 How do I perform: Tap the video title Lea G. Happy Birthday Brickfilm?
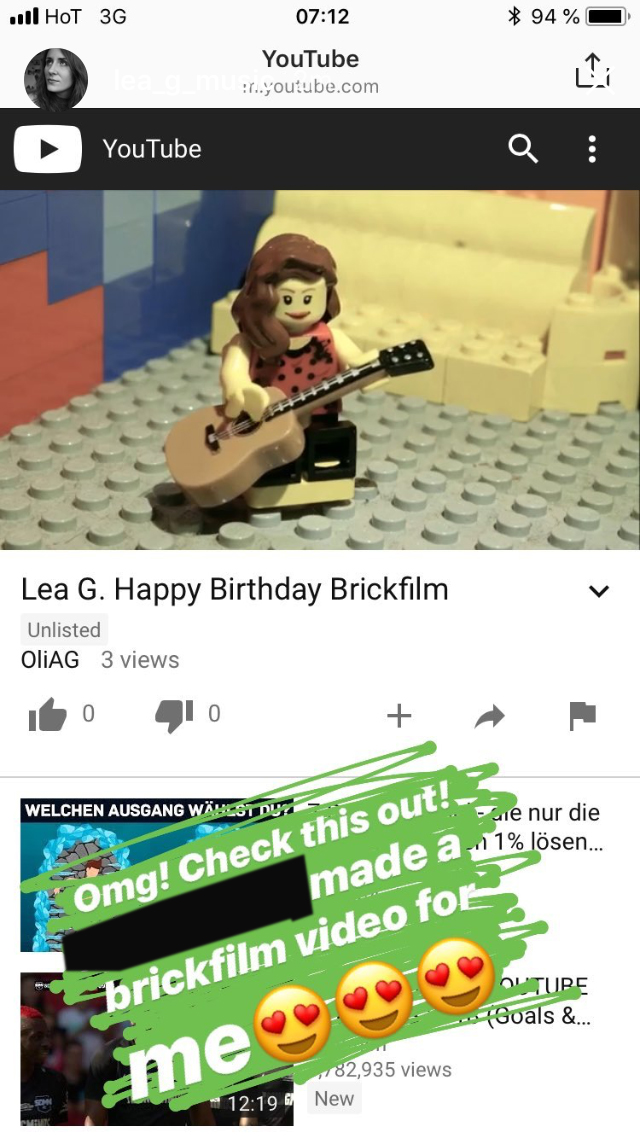(x=235, y=590)
